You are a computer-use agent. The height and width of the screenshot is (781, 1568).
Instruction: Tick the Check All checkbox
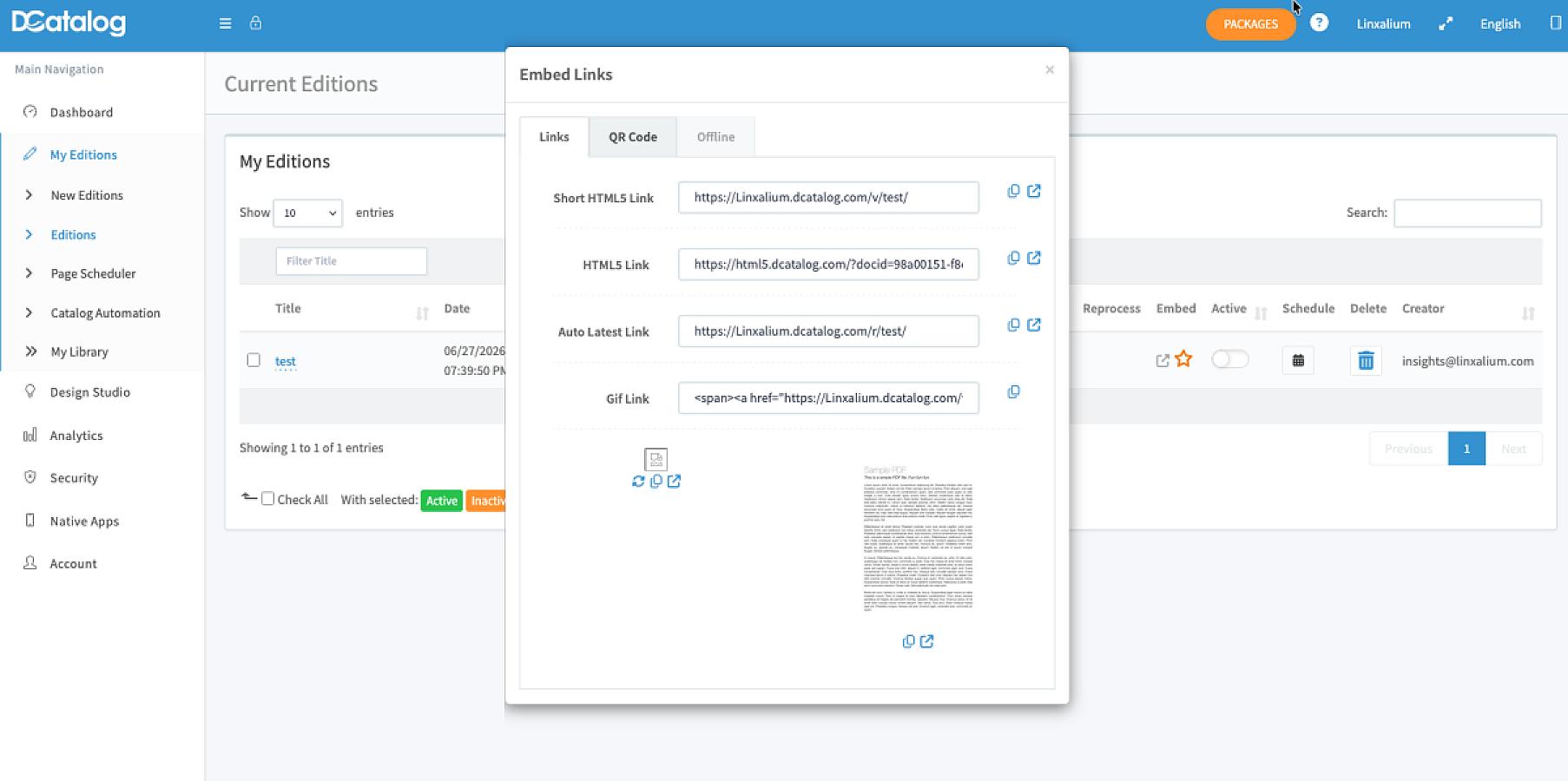268,499
